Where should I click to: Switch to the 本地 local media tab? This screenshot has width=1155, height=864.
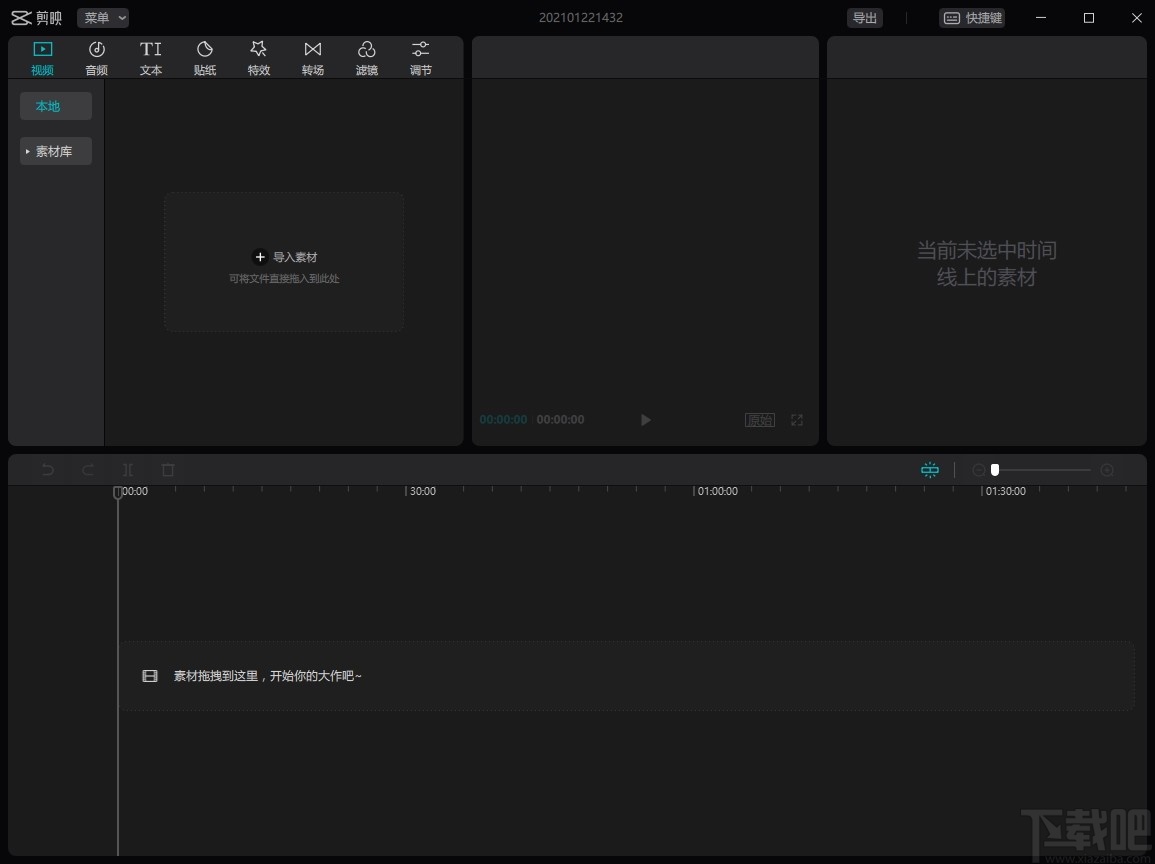pos(55,105)
